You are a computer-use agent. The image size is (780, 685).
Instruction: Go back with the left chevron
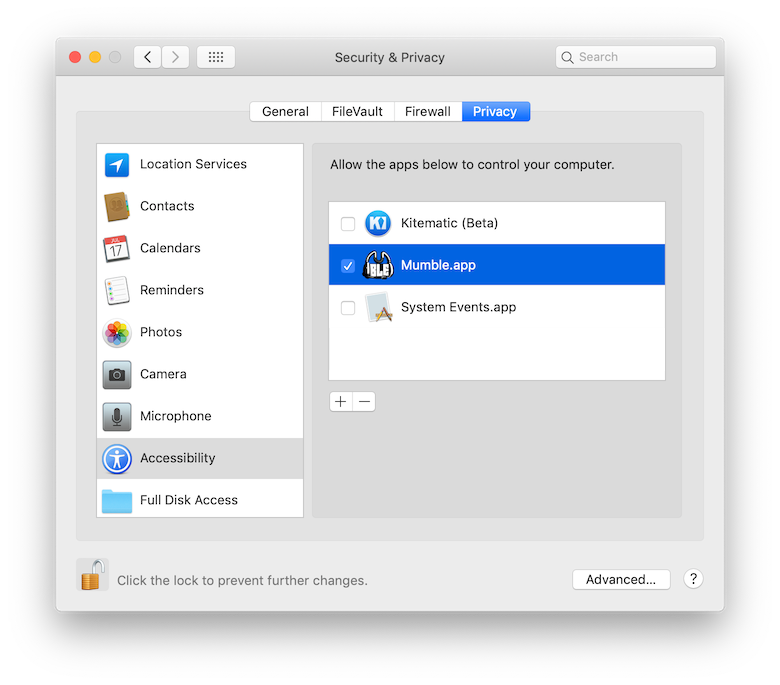[148, 57]
